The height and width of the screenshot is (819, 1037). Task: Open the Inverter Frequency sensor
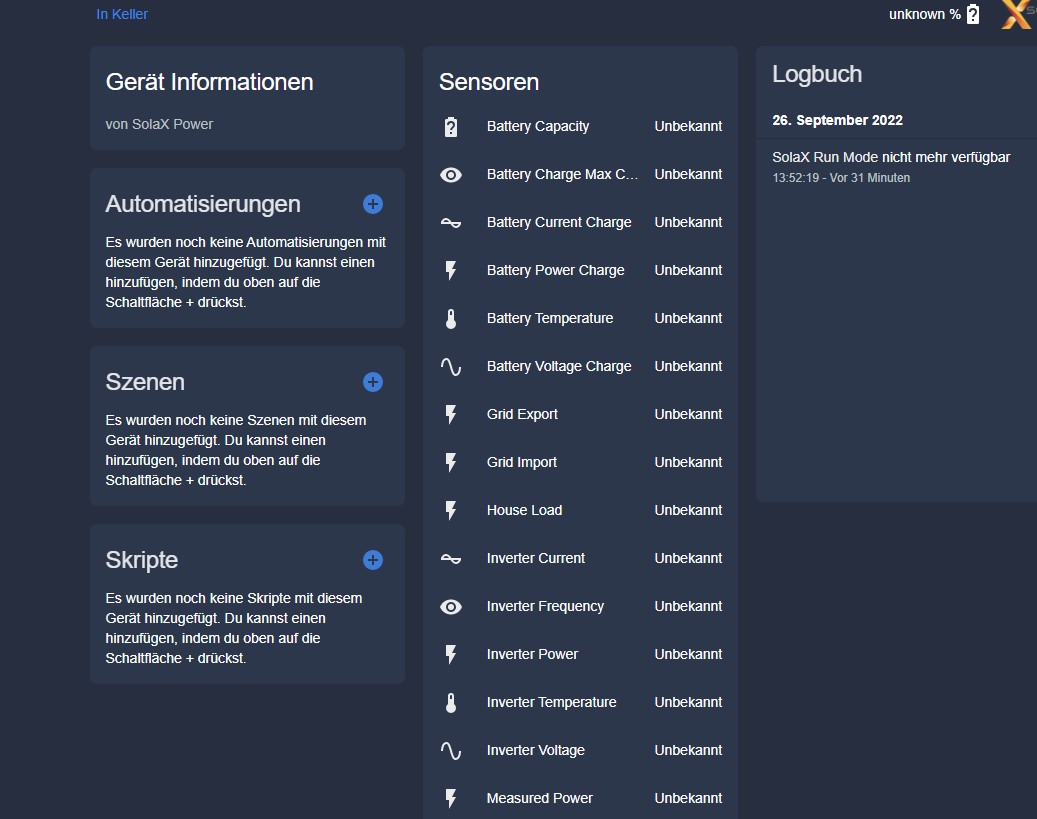[581, 606]
